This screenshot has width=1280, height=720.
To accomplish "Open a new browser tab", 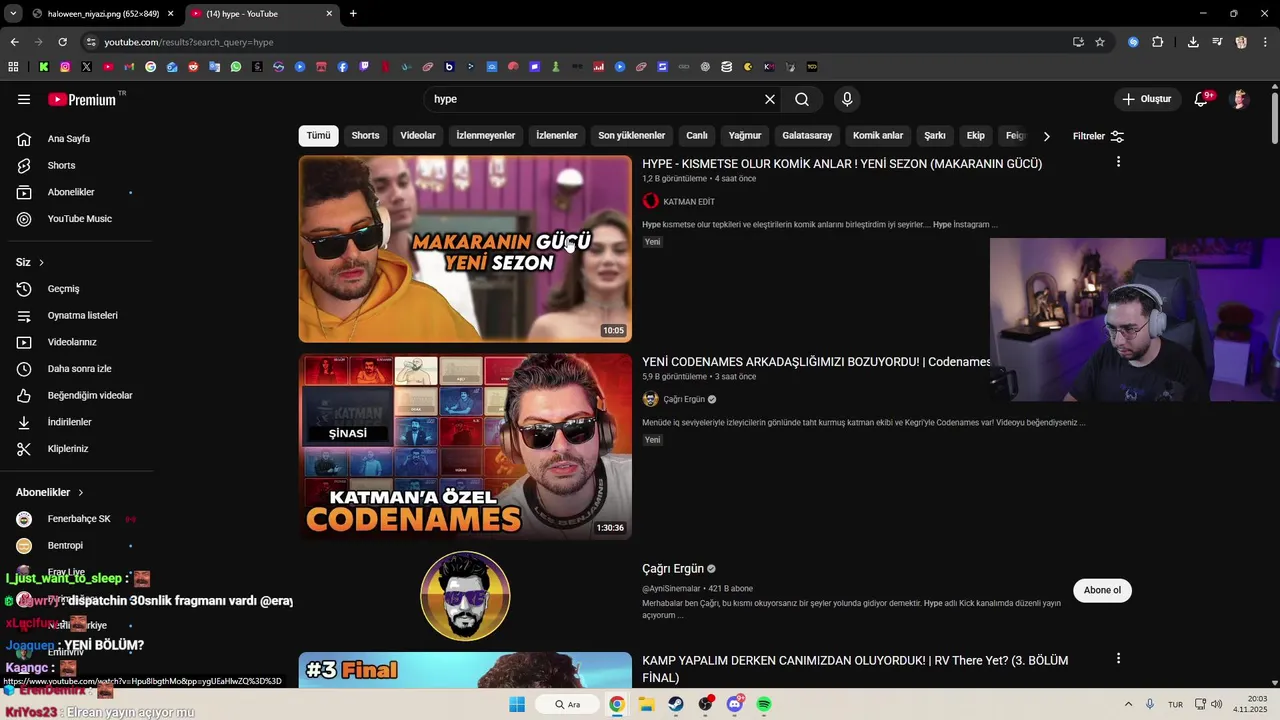I will (353, 14).
